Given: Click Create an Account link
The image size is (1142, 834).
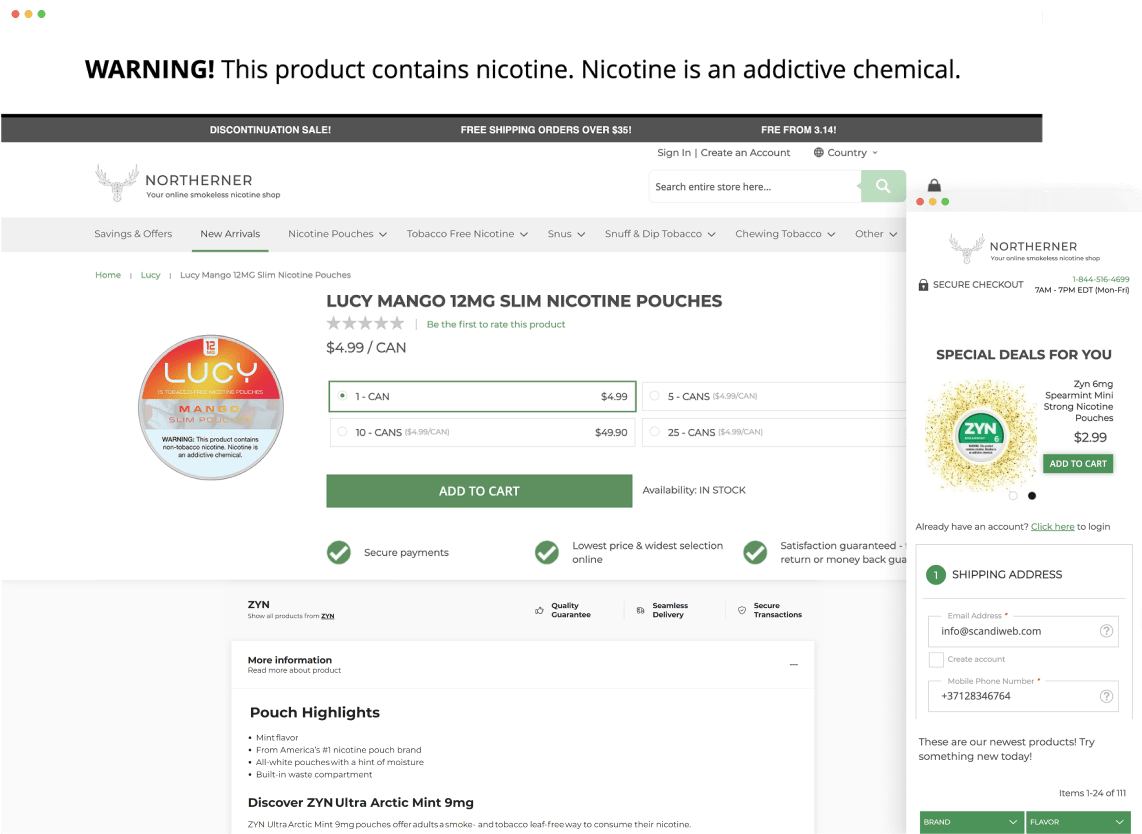Looking at the screenshot, I should click(x=745, y=152).
